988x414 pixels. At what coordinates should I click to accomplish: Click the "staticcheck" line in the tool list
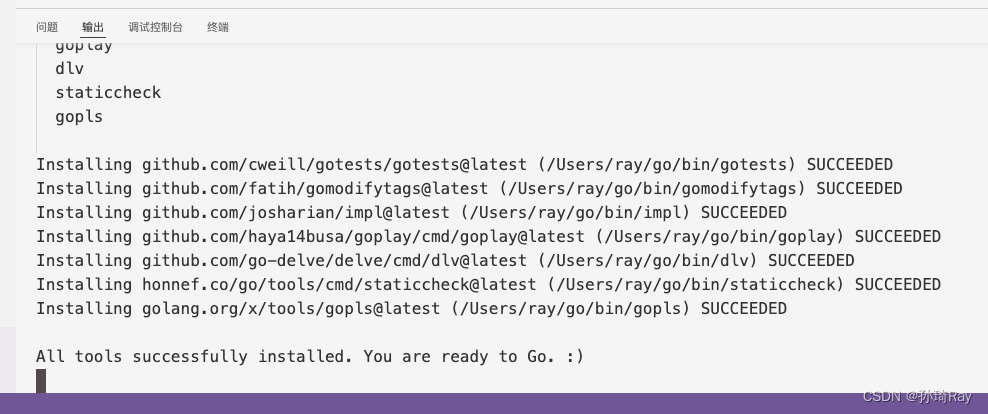pyautogui.click(x=108, y=93)
